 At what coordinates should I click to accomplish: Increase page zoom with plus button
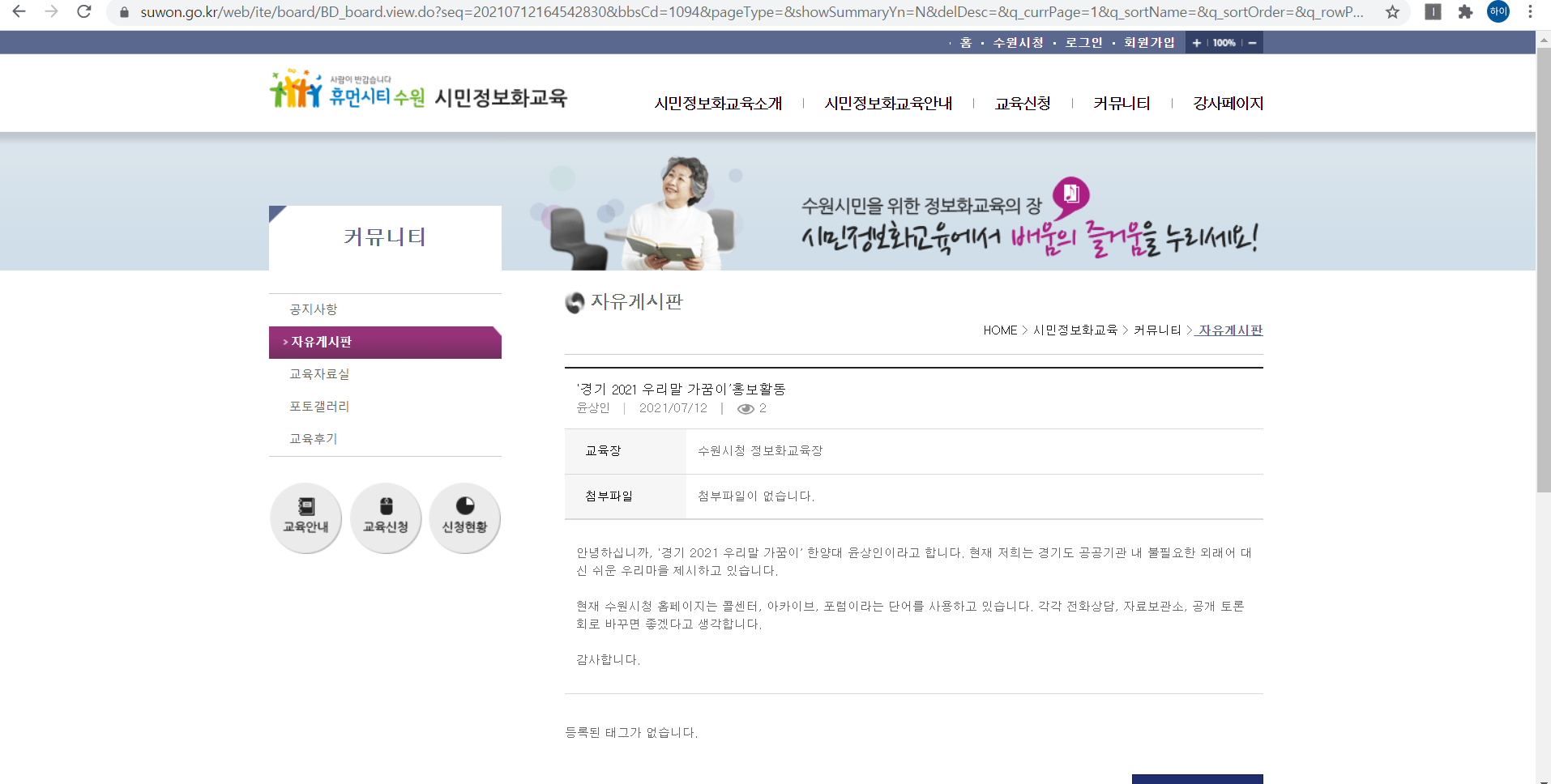1196,43
